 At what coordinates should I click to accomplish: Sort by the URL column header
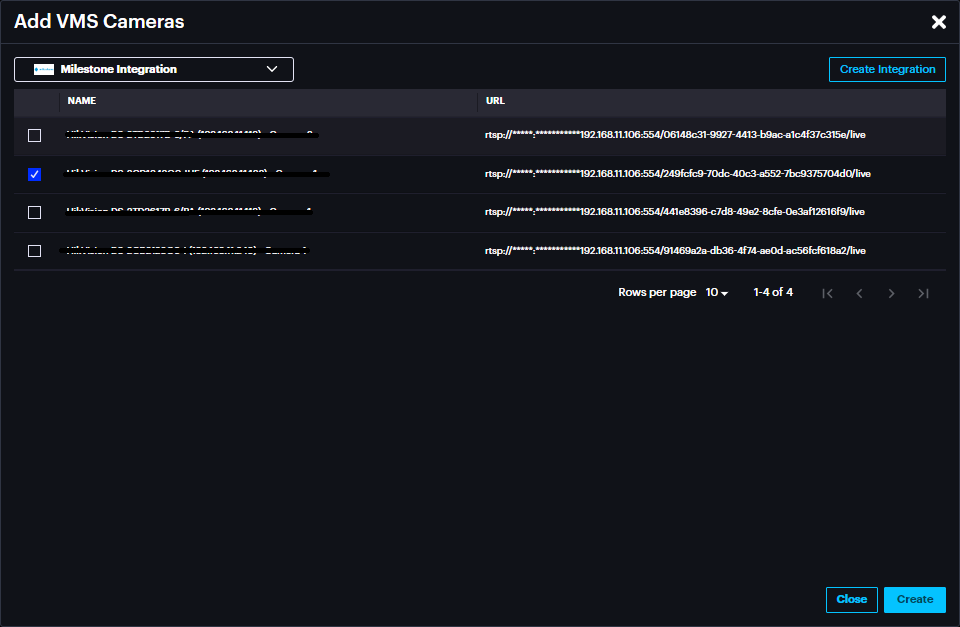tap(495, 101)
